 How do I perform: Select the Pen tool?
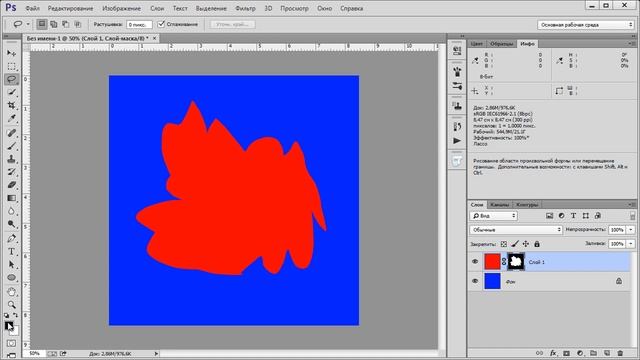11,238
